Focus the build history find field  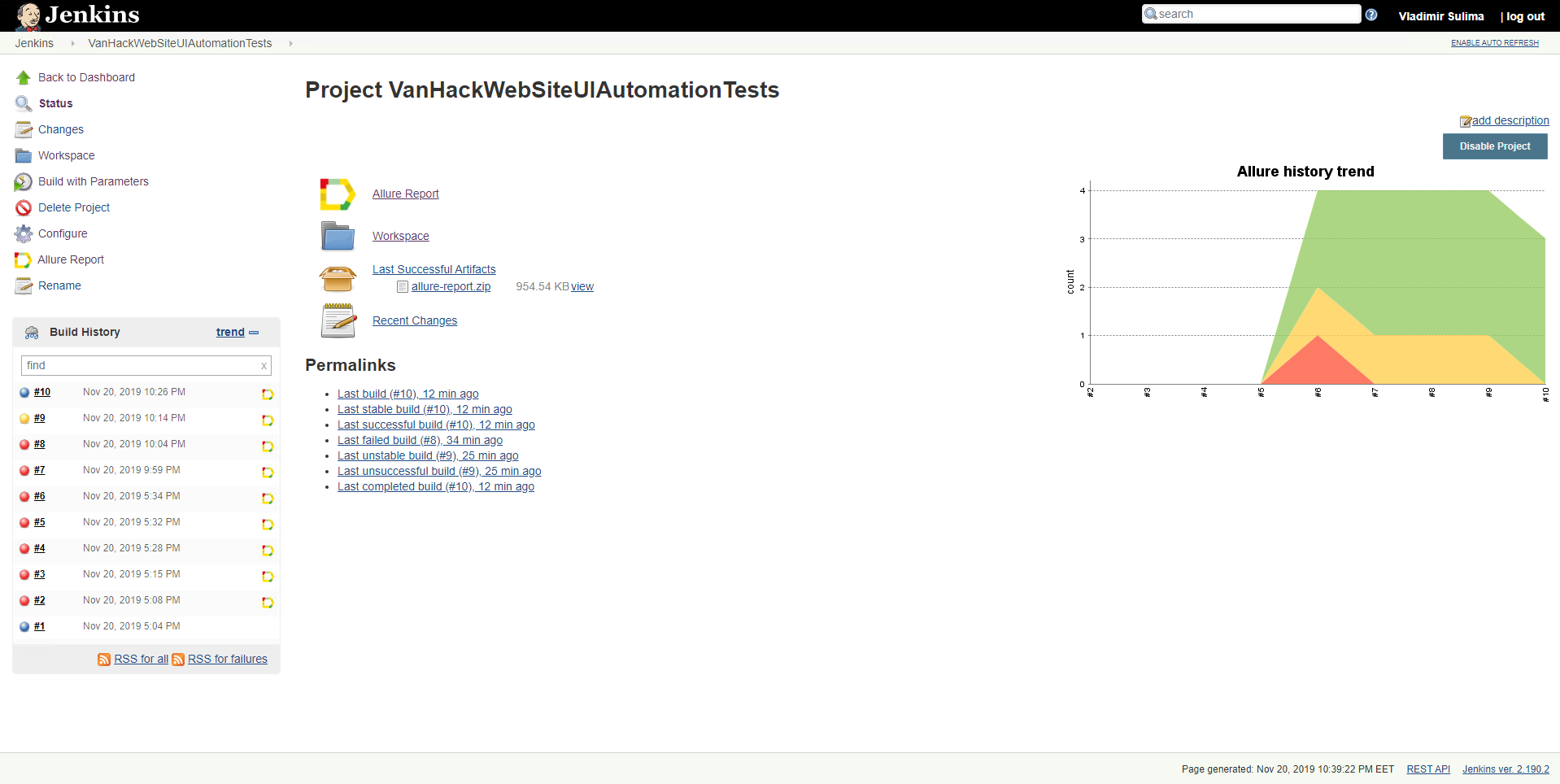146,365
